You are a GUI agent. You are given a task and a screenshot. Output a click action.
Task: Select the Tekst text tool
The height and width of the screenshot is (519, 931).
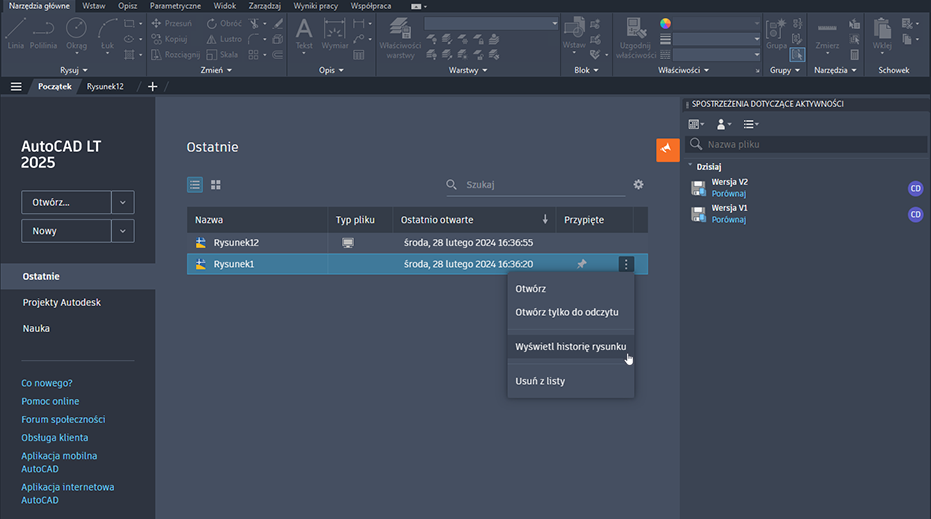tap(304, 34)
